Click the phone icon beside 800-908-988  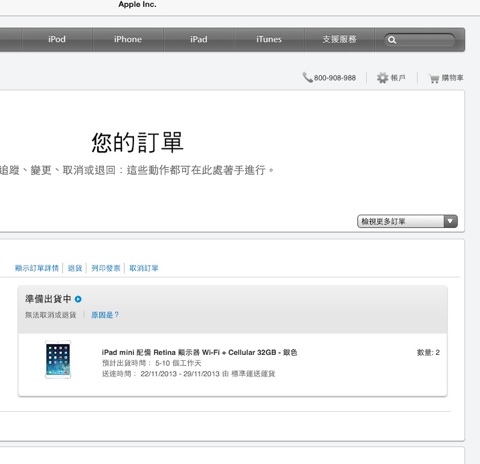(307, 77)
